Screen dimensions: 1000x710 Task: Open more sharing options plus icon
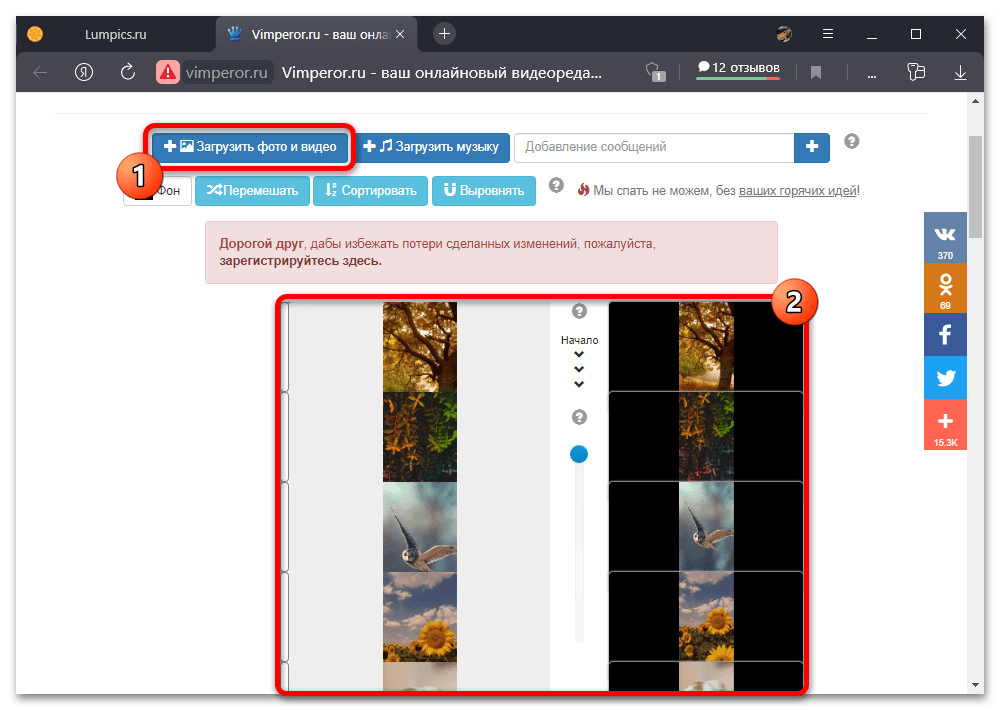pyautogui.click(x=945, y=423)
